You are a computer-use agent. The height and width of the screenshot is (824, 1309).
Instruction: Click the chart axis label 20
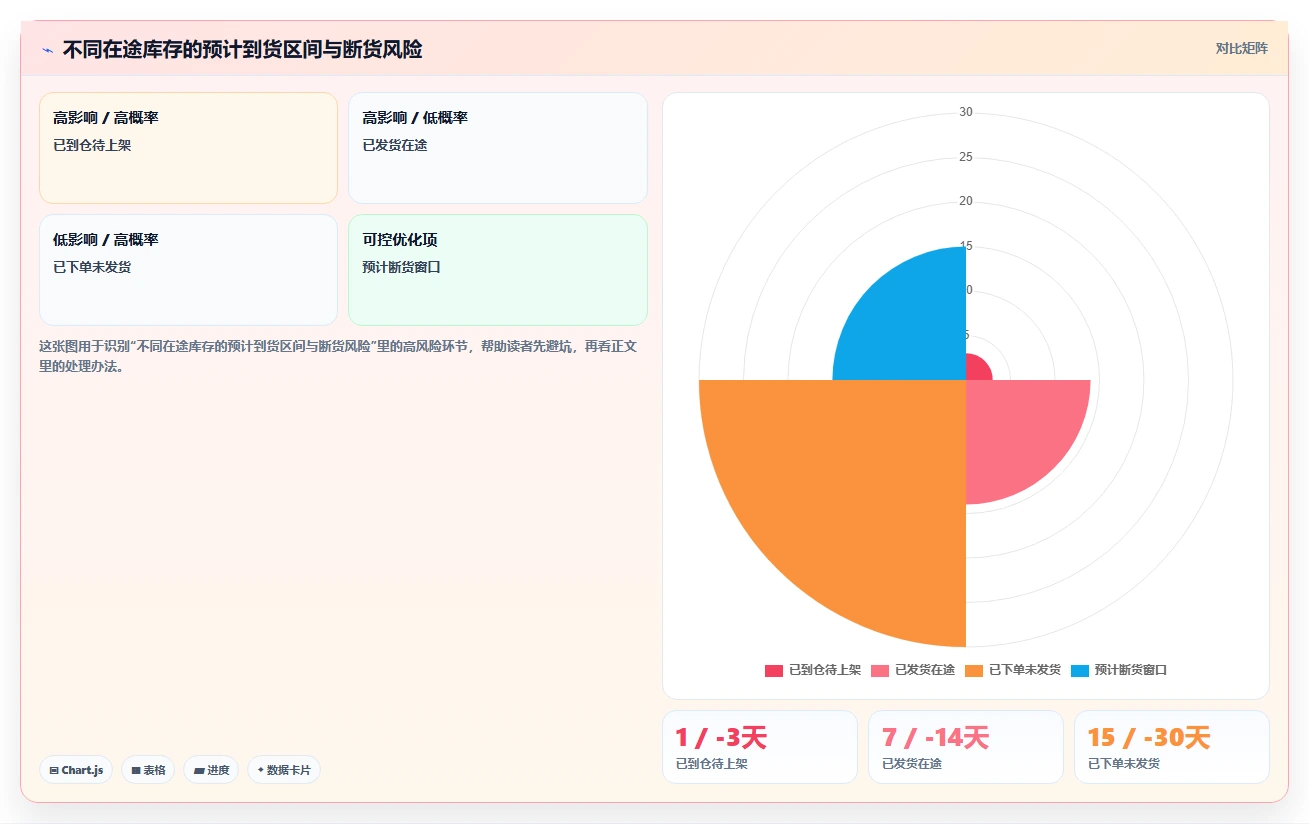(966, 201)
